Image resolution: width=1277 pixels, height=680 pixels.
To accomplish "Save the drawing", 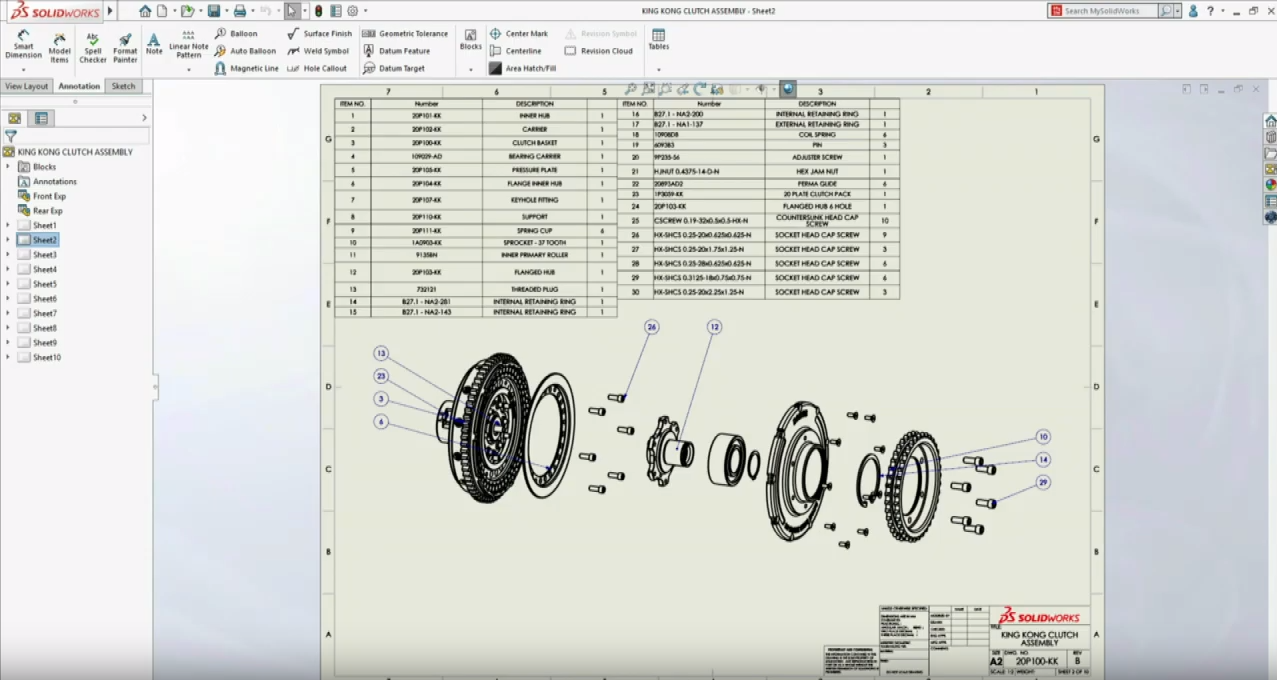I will [213, 11].
